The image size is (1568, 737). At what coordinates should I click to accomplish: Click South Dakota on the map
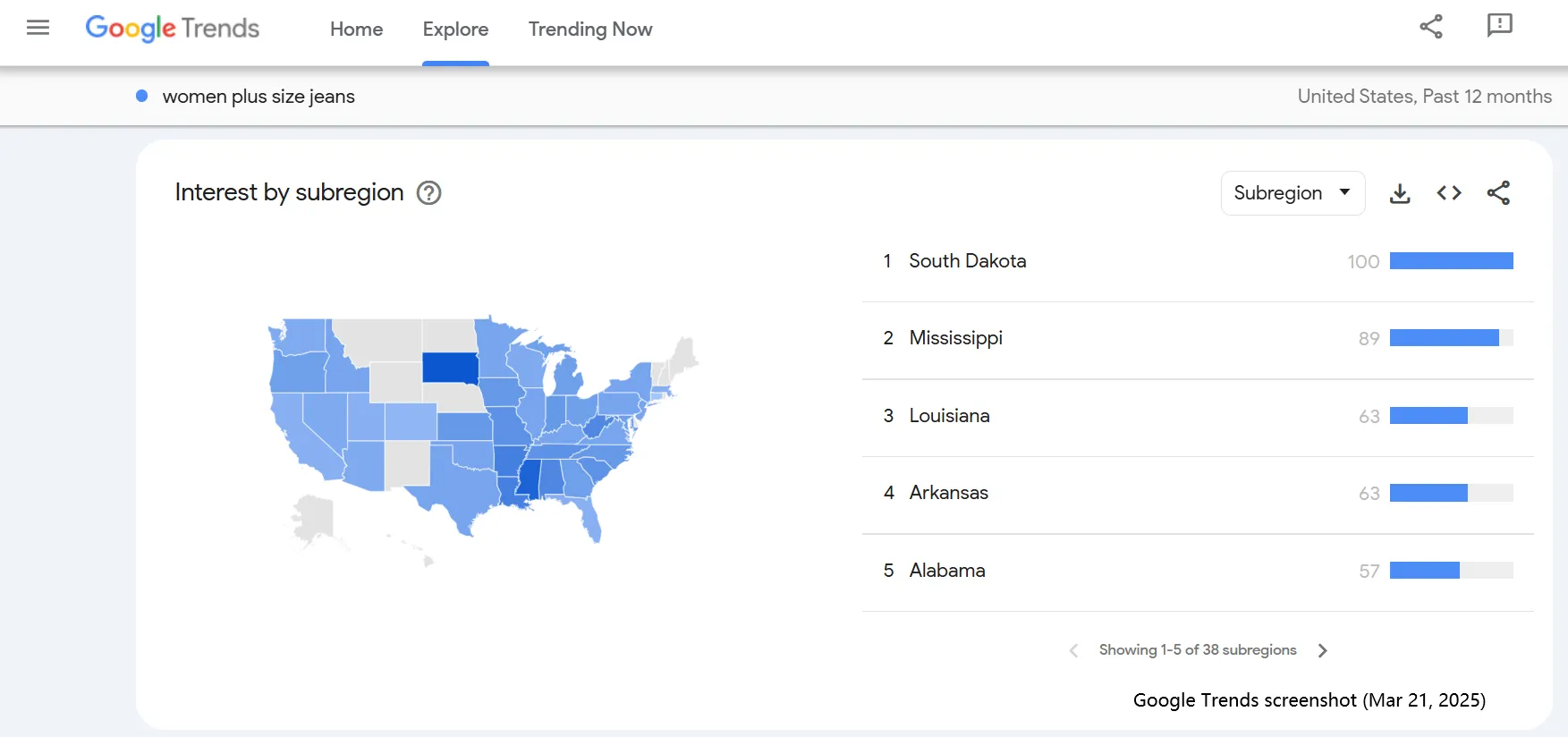[x=450, y=368]
